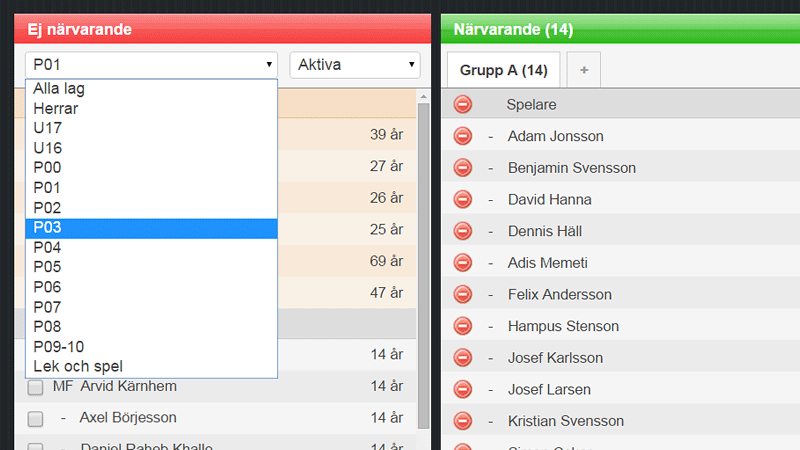Viewport: 800px width, 450px height.
Task: Remove David Hanna from present list
Action: 463,199
